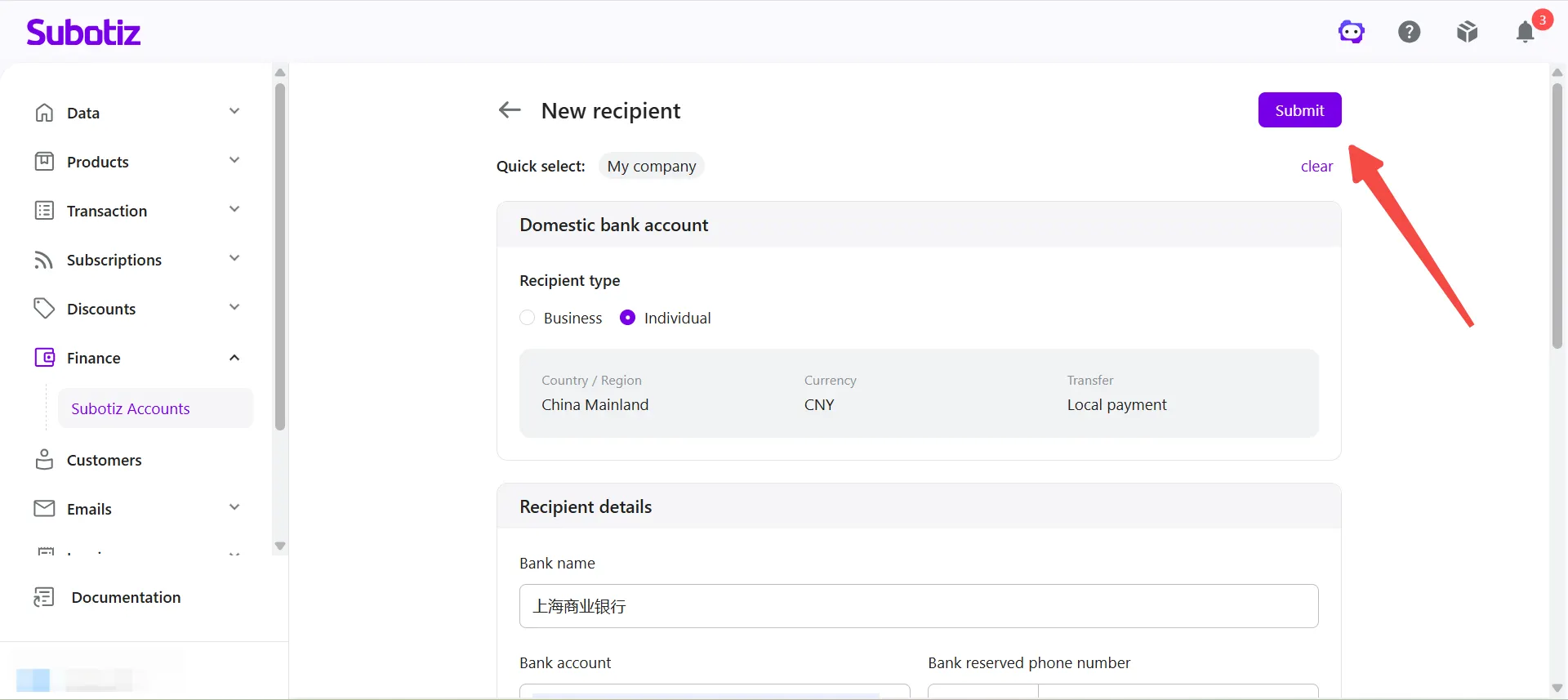
Task: Click the Subscriptions feed icon
Action: 44,260
